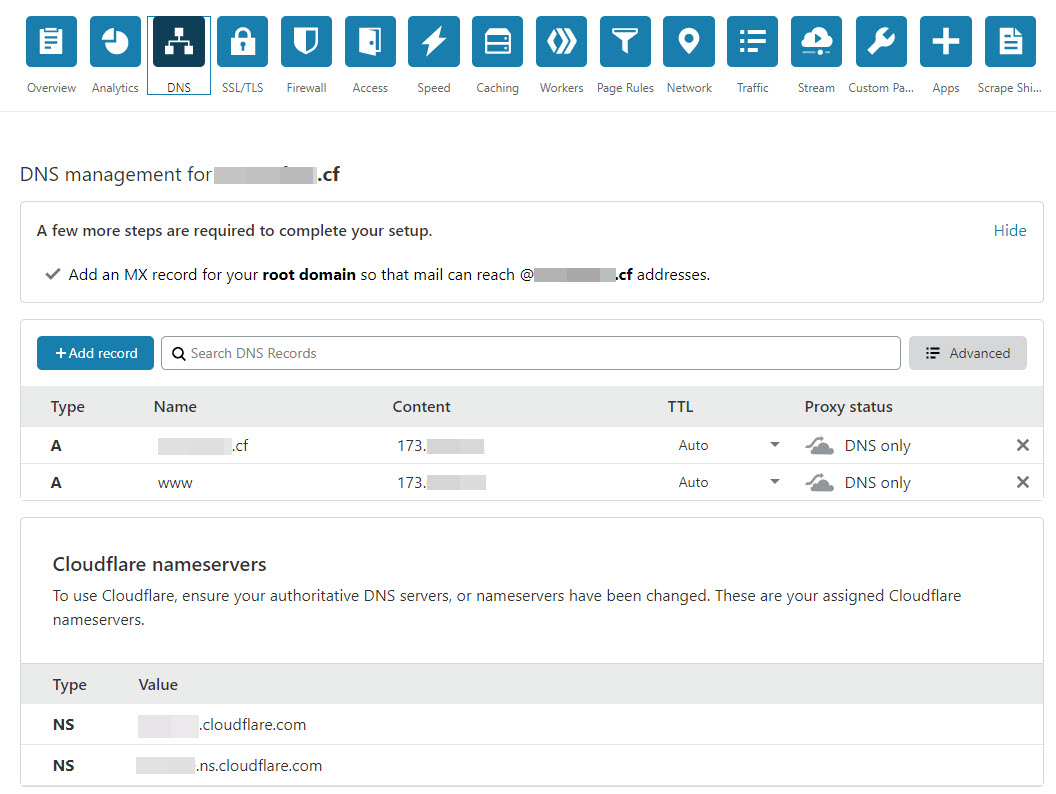Click the Proxy status column header
The height and width of the screenshot is (794, 1056).
click(849, 407)
